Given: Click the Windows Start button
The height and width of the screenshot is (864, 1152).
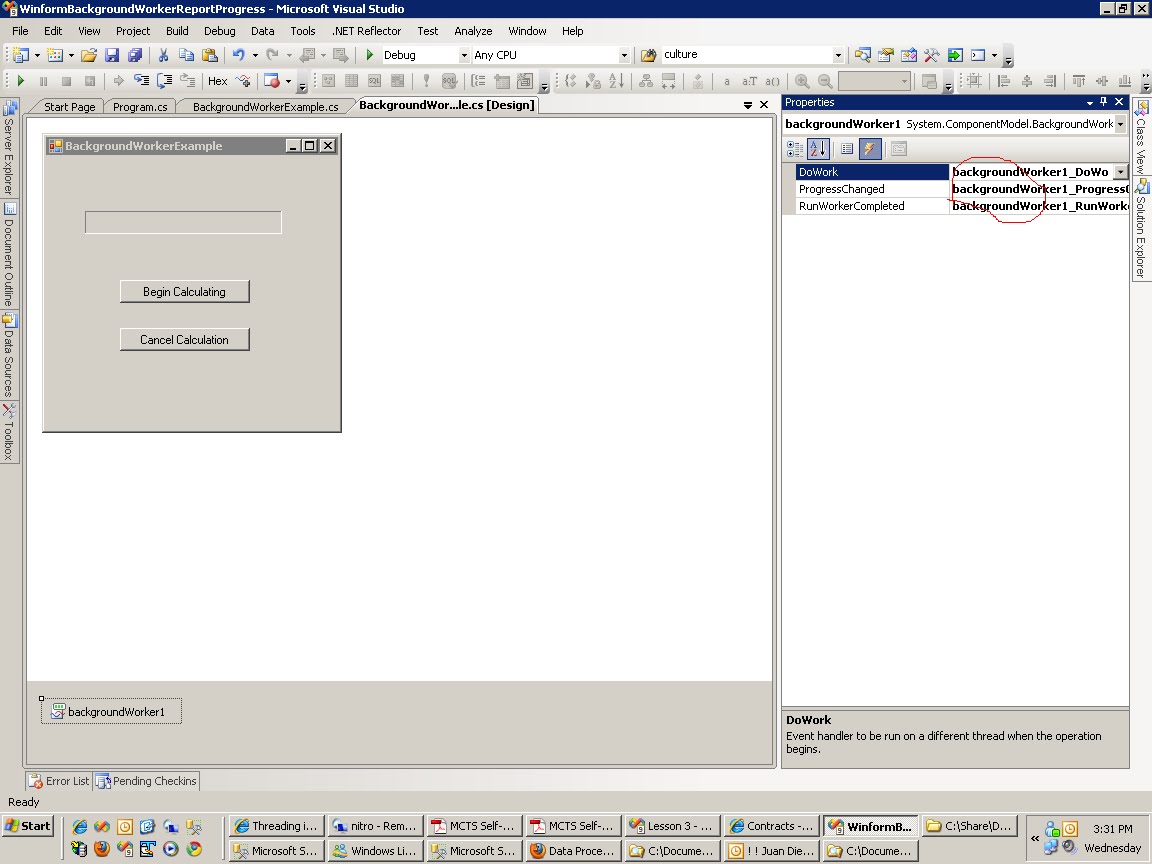Looking at the screenshot, I should click(x=28, y=826).
